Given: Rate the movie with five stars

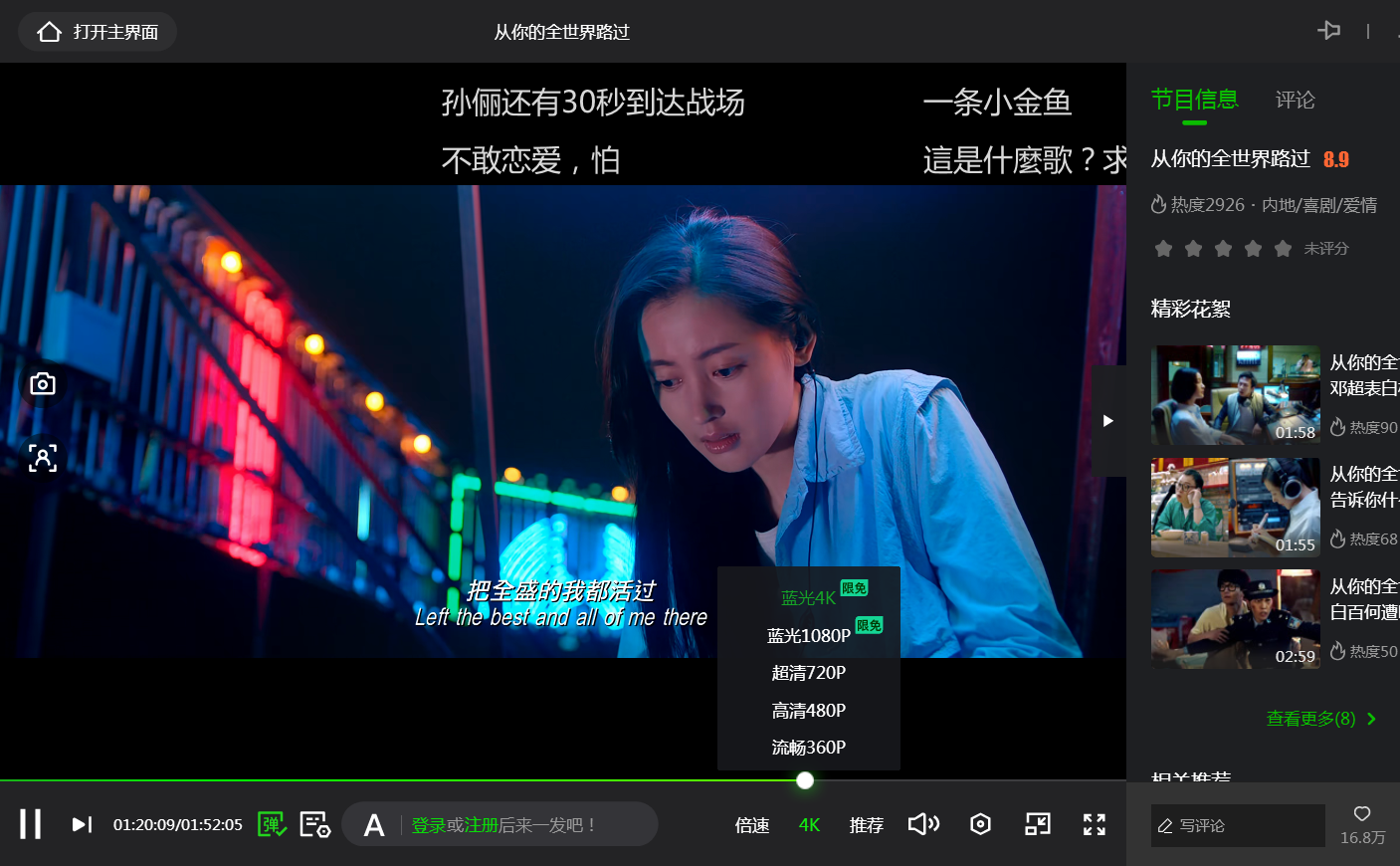Looking at the screenshot, I should coord(1283,248).
